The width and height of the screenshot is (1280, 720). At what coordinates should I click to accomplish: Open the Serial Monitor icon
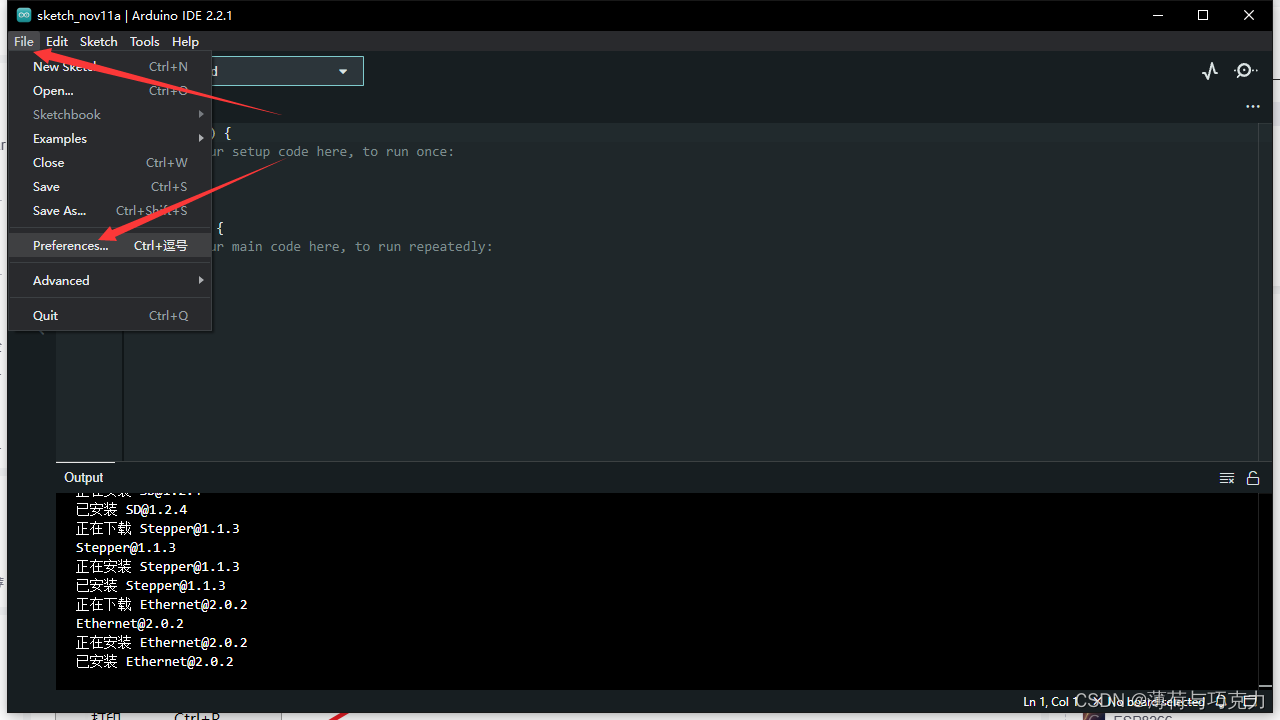tap(1245, 71)
